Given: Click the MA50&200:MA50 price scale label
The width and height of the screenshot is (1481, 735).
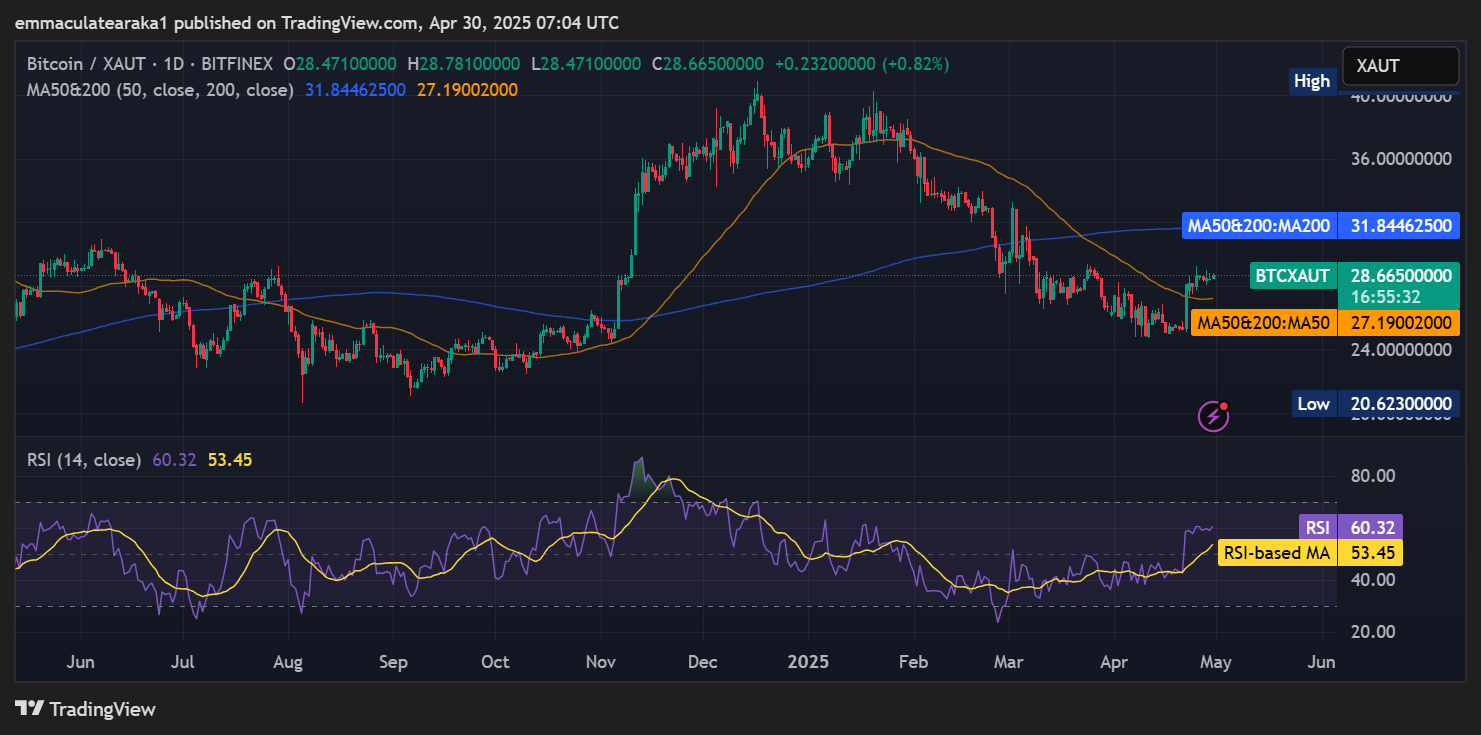Looking at the screenshot, I should pyautogui.click(x=1263, y=323).
